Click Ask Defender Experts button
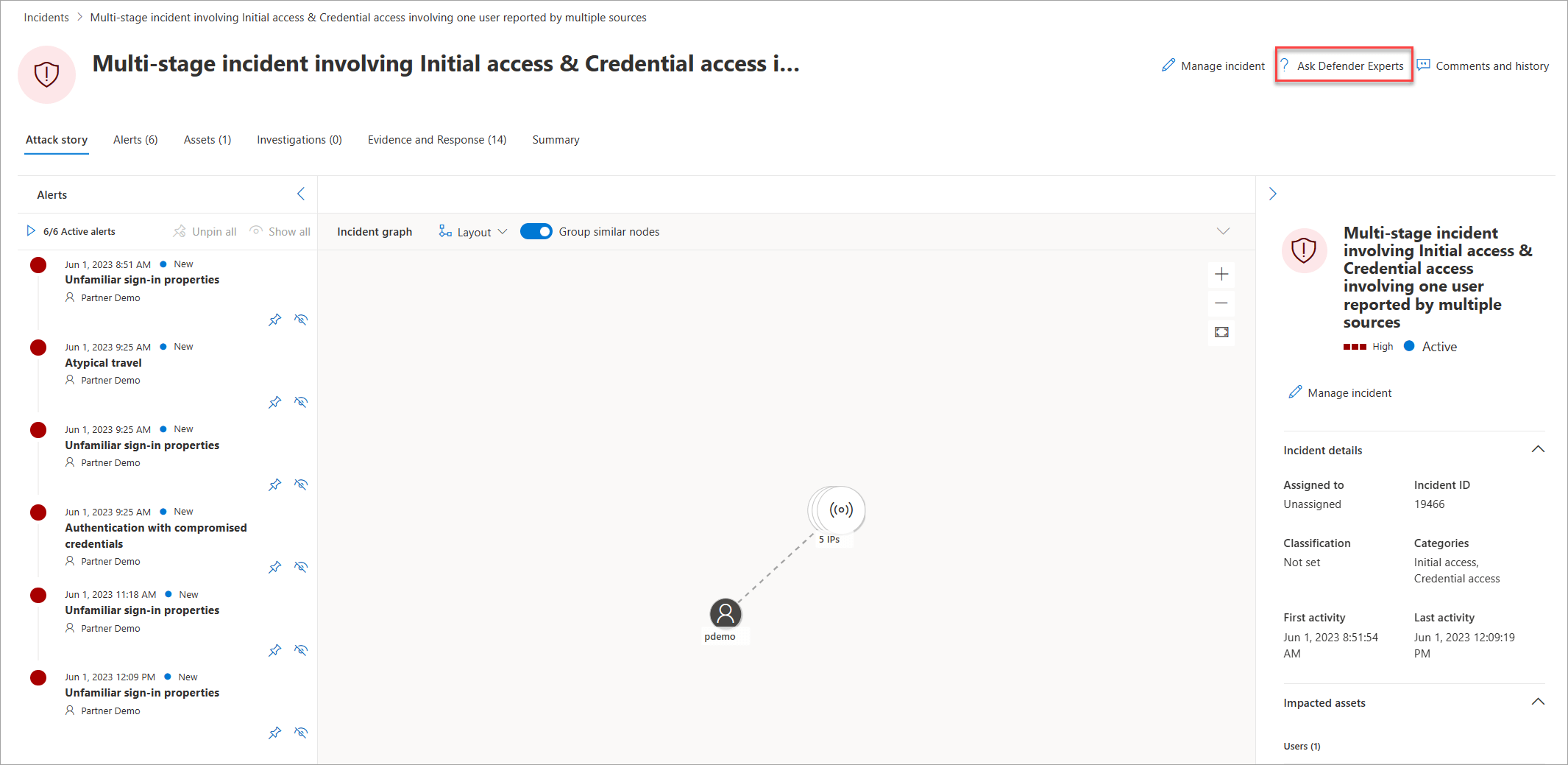 click(x=1344, y=66)
